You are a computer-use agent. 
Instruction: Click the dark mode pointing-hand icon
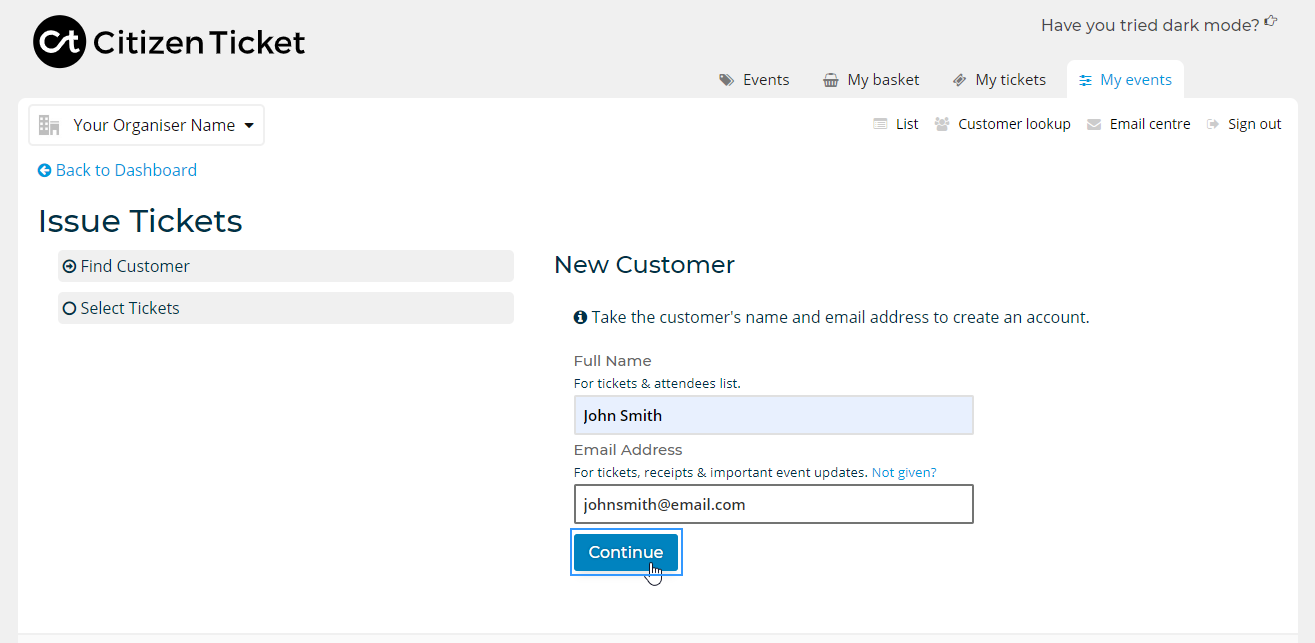tap(1271, 20)
